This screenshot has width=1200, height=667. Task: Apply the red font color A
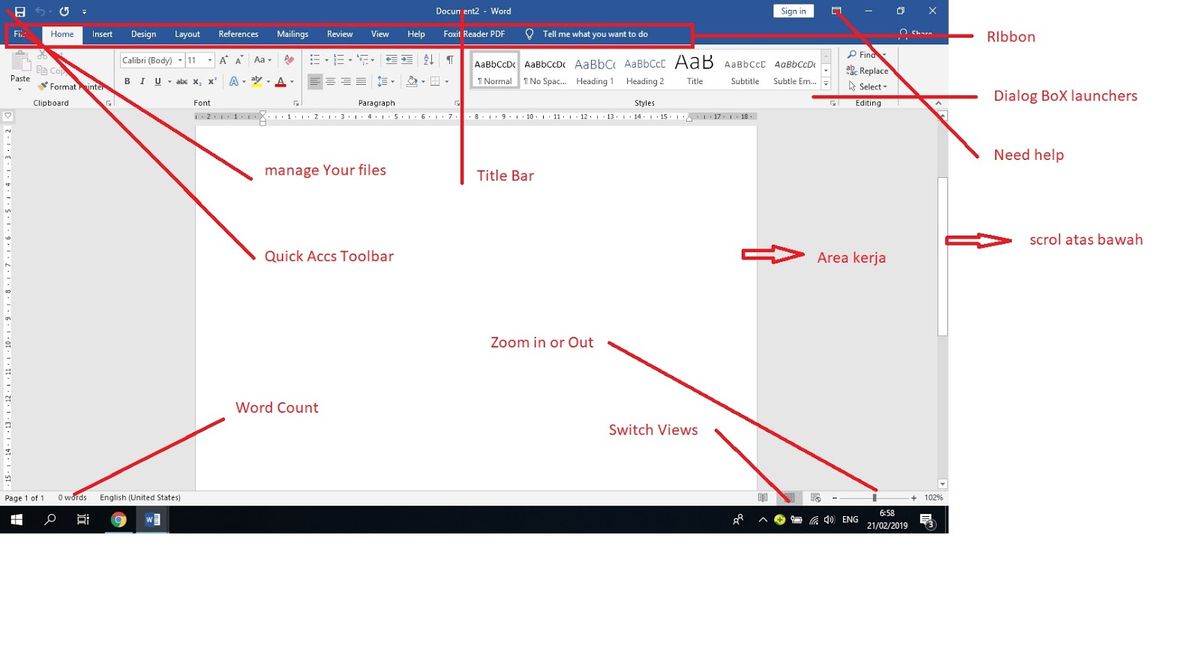(280, 82)
